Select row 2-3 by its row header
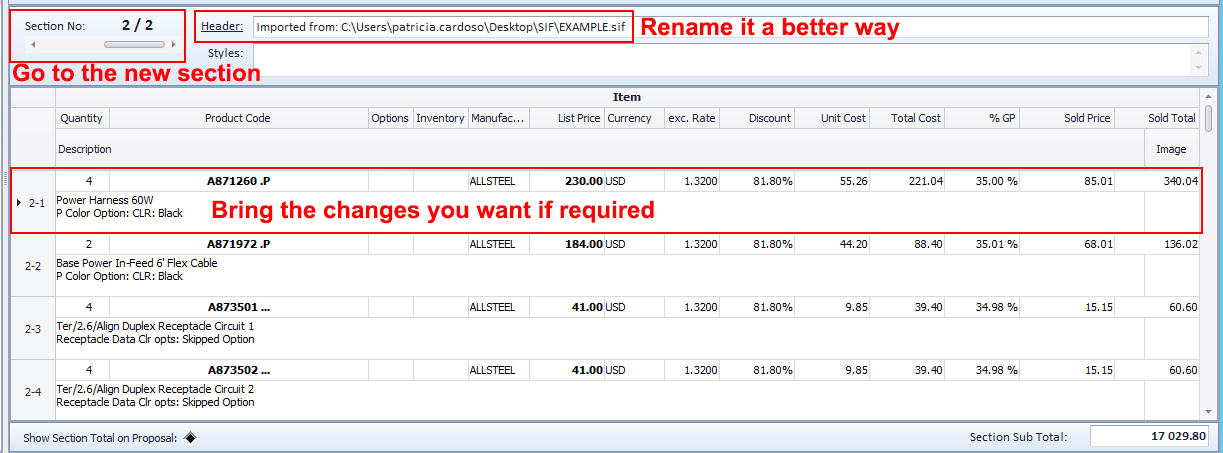 (33, 329)
